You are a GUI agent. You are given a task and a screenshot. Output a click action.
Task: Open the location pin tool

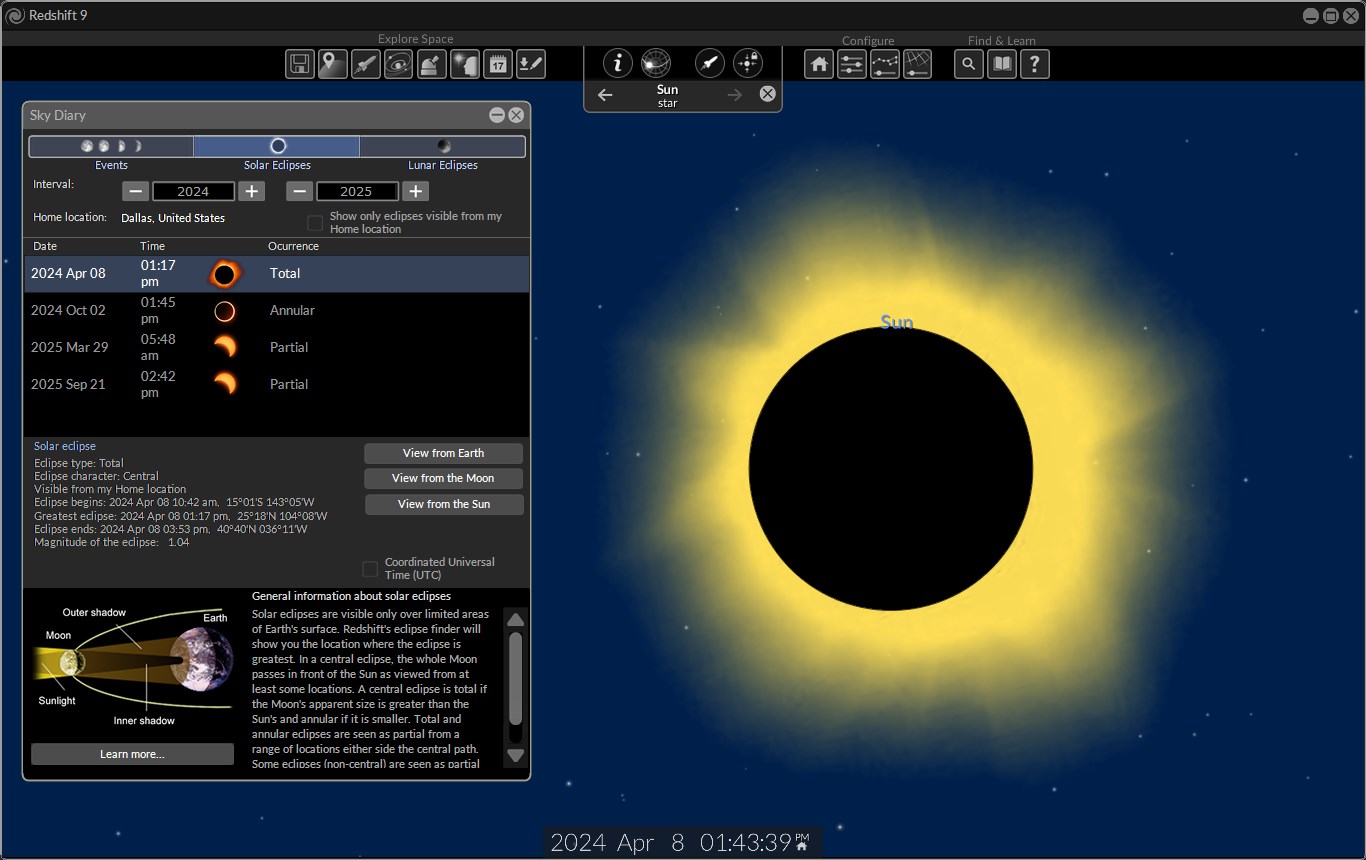[x=332, y=65]
